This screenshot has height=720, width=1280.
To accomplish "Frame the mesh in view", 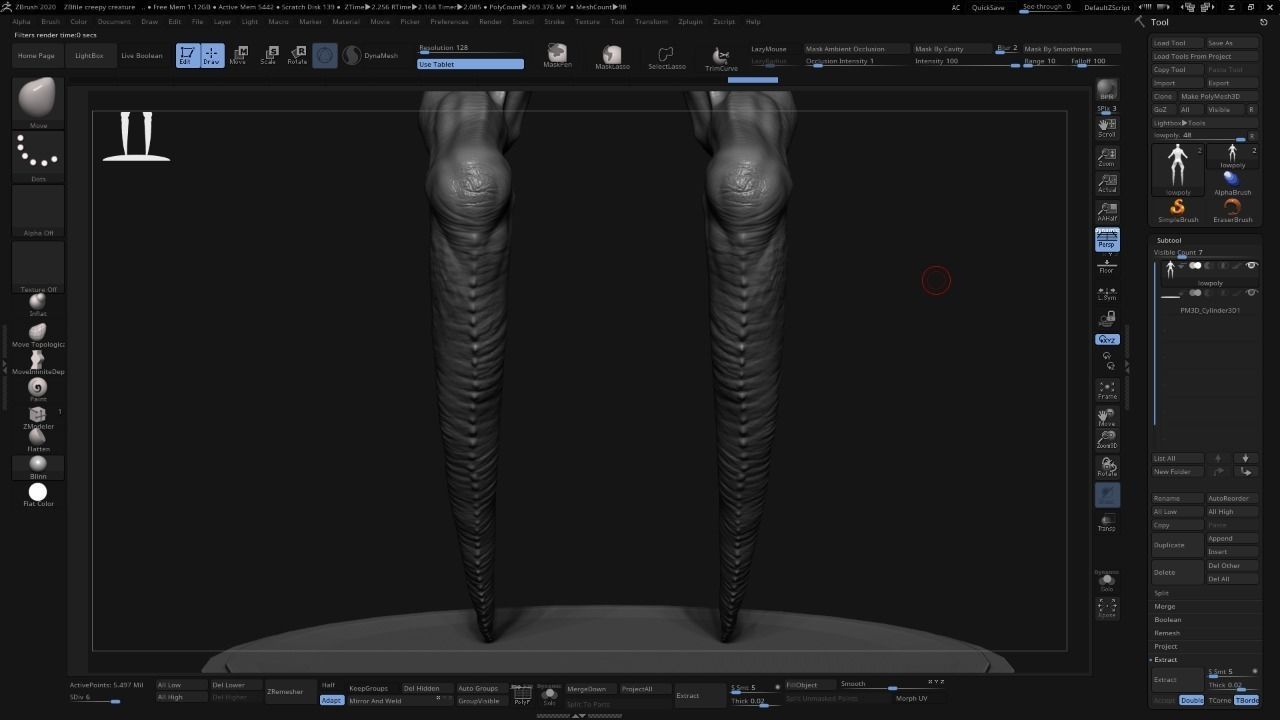I will [x=1107, y=389].
